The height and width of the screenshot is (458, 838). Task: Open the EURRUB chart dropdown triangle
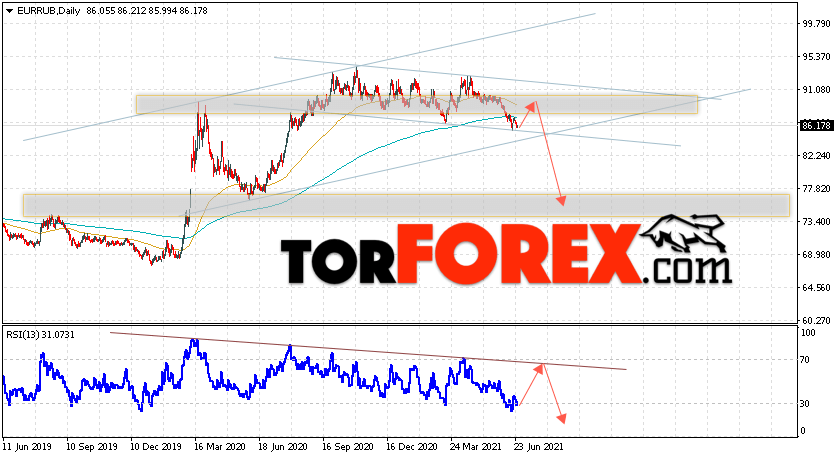(9, 11)
